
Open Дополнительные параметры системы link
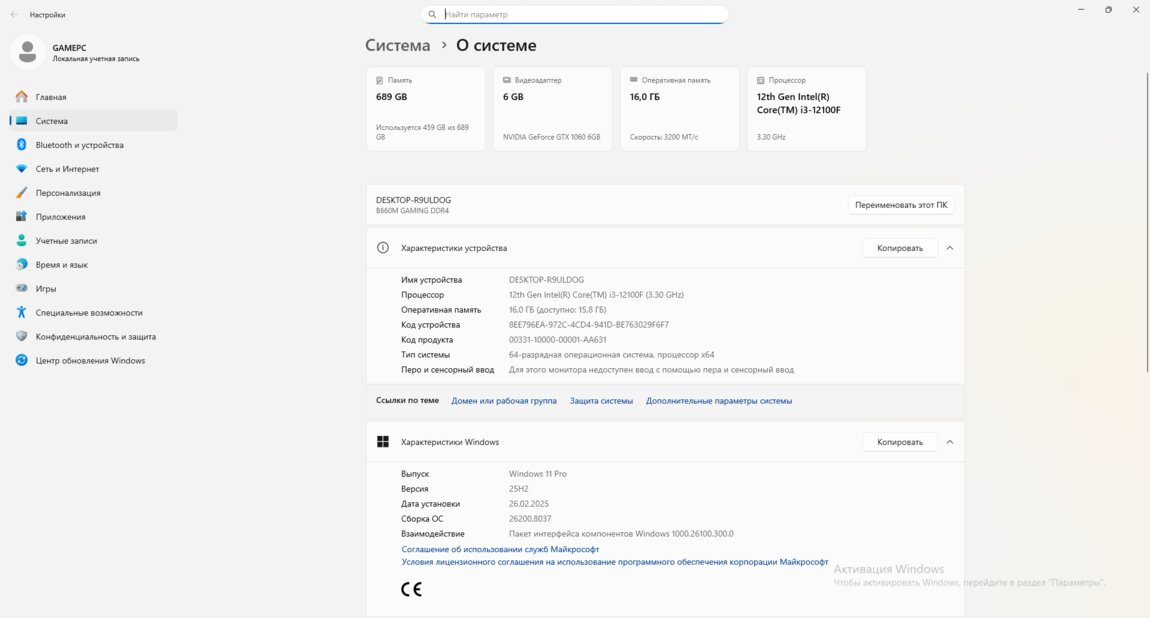point(718,401)
